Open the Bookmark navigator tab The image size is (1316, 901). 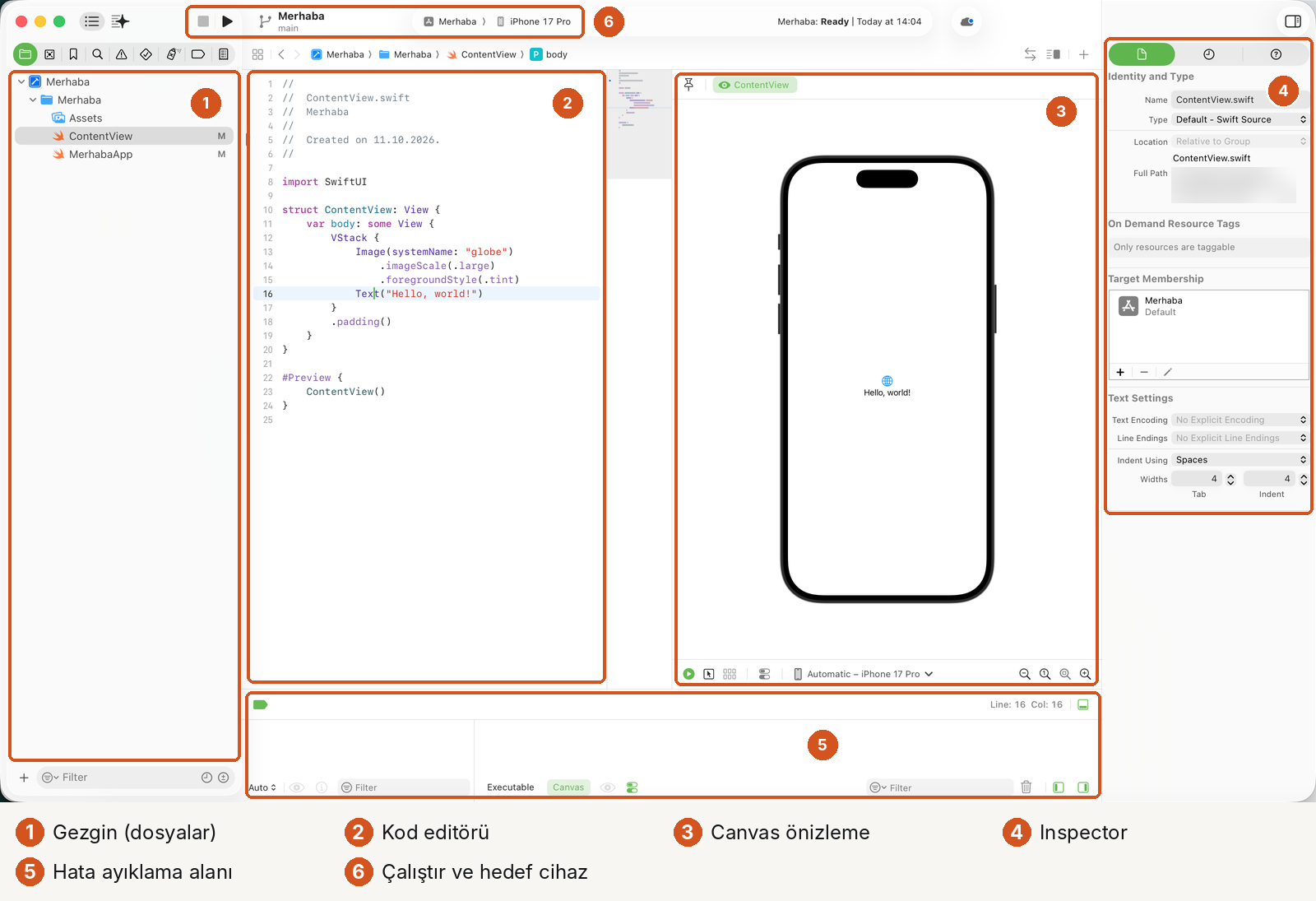click(73, 54)
